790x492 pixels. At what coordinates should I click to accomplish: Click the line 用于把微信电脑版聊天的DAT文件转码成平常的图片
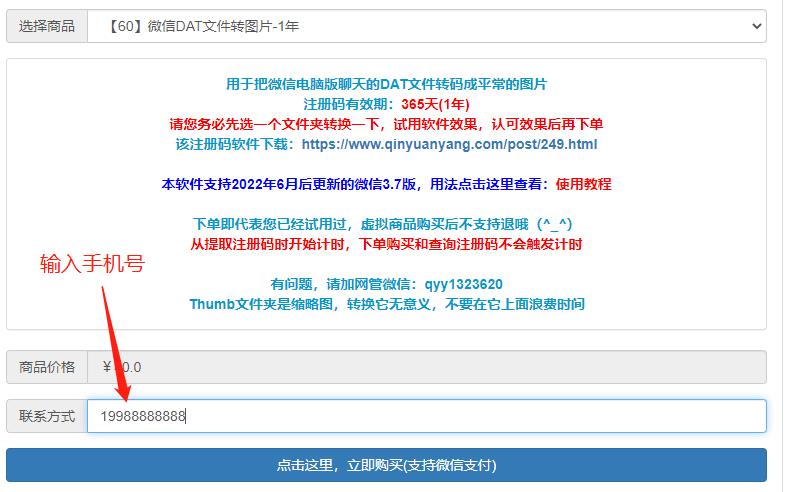[x=386, y=84]
